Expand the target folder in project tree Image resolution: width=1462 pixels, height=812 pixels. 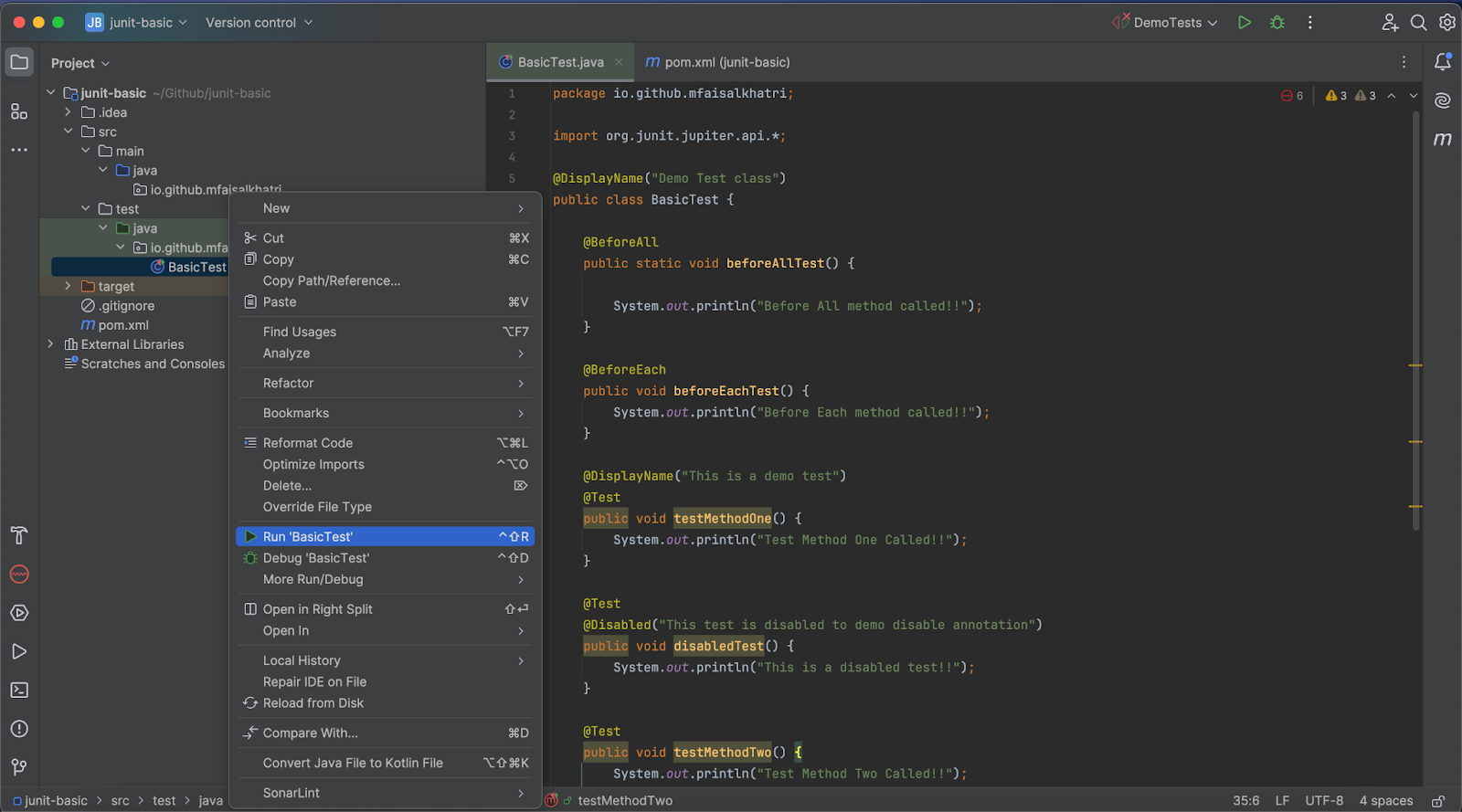pos(68,286)
